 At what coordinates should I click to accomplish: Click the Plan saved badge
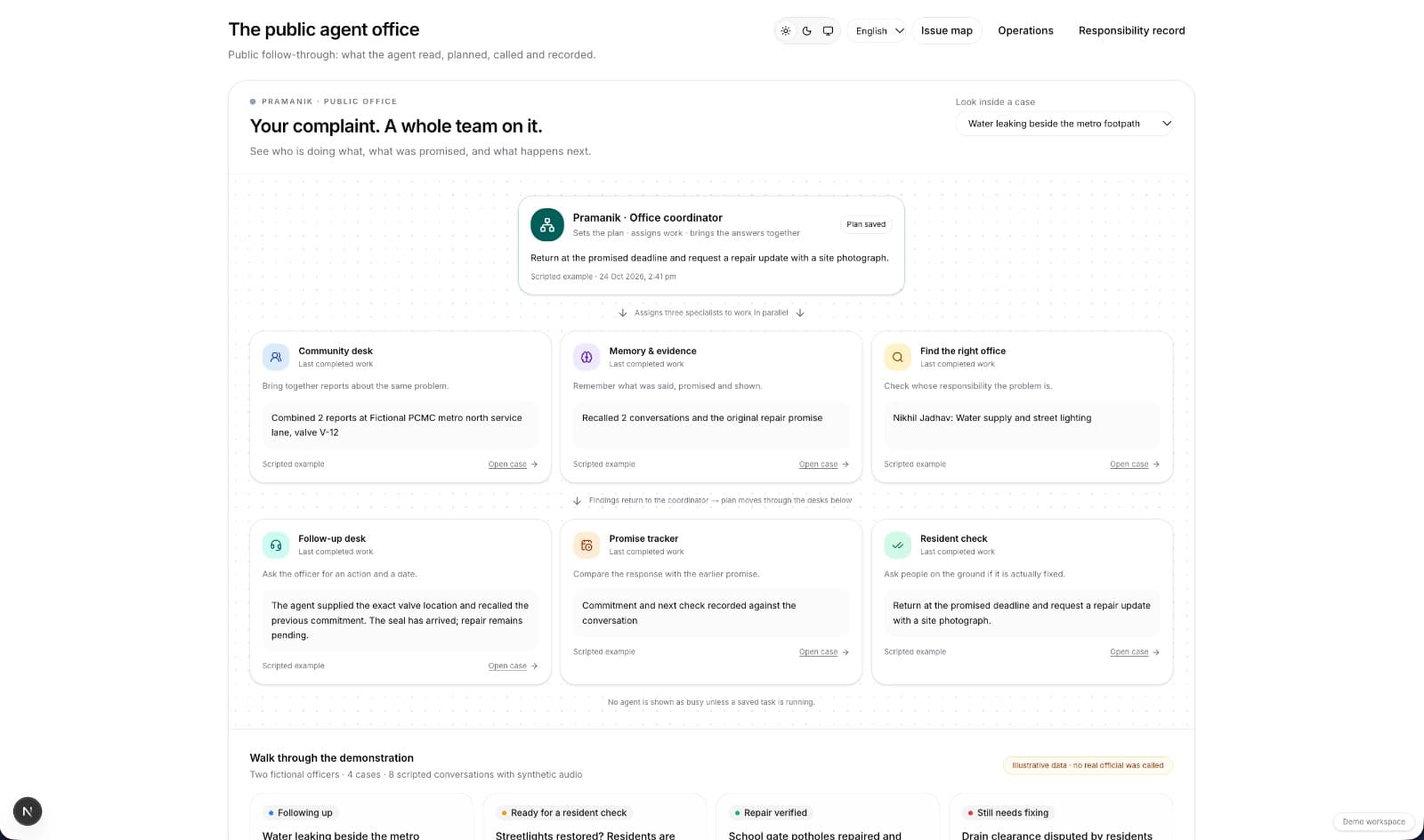click(866, 224)
